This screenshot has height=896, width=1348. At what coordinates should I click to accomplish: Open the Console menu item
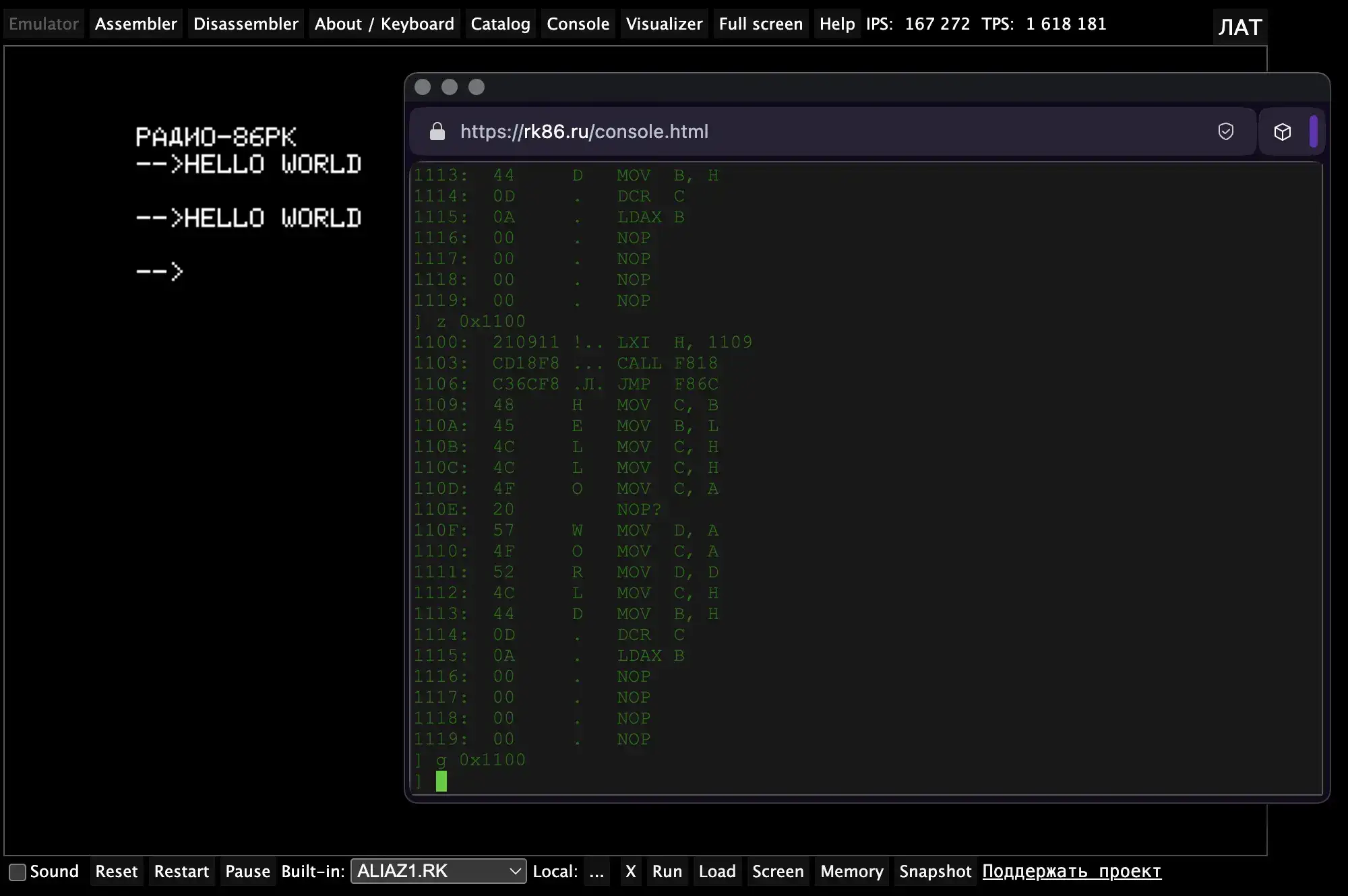point(578,24)
